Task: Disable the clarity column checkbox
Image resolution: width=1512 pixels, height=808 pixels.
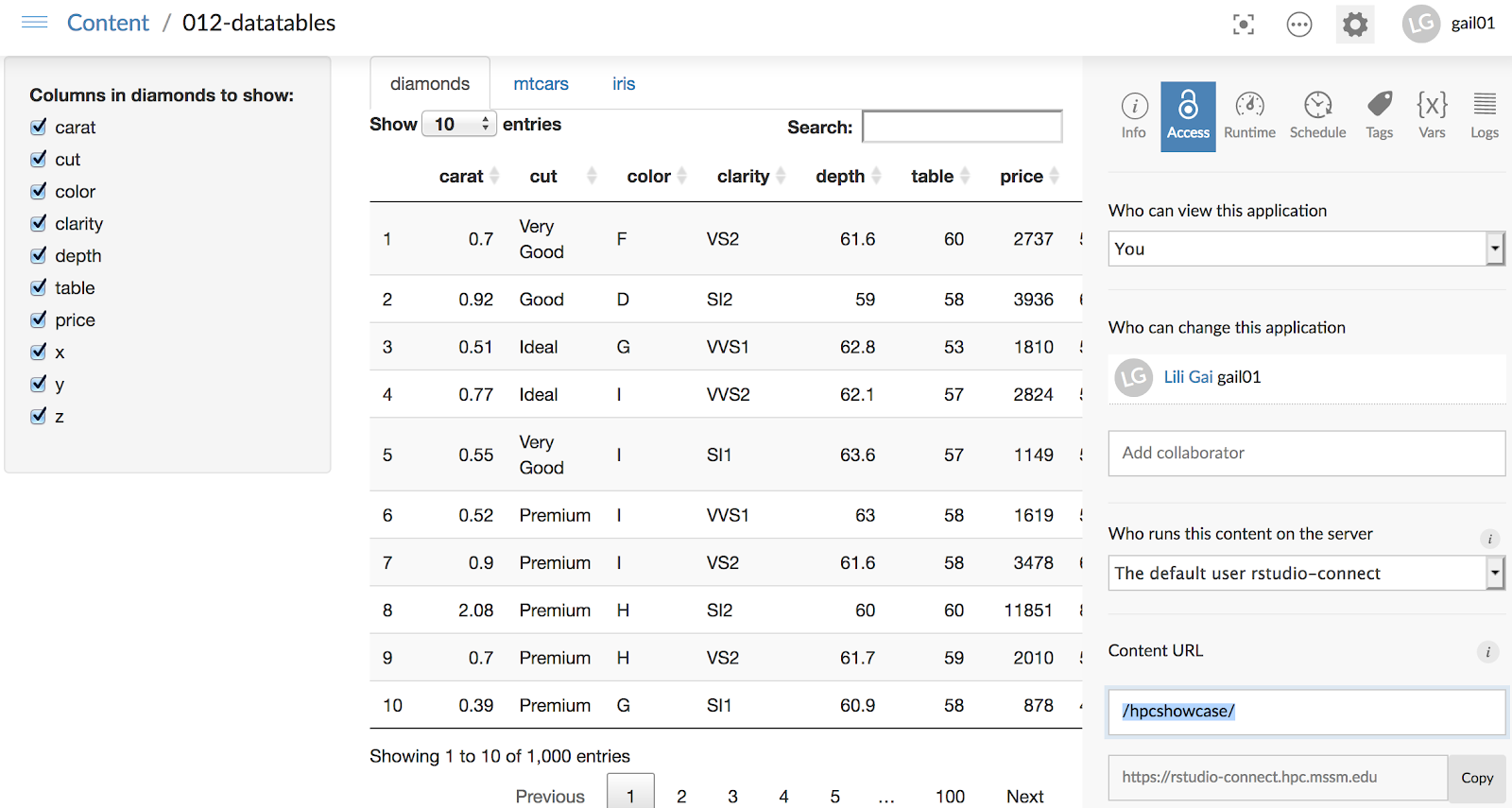Action: point(39,223)
